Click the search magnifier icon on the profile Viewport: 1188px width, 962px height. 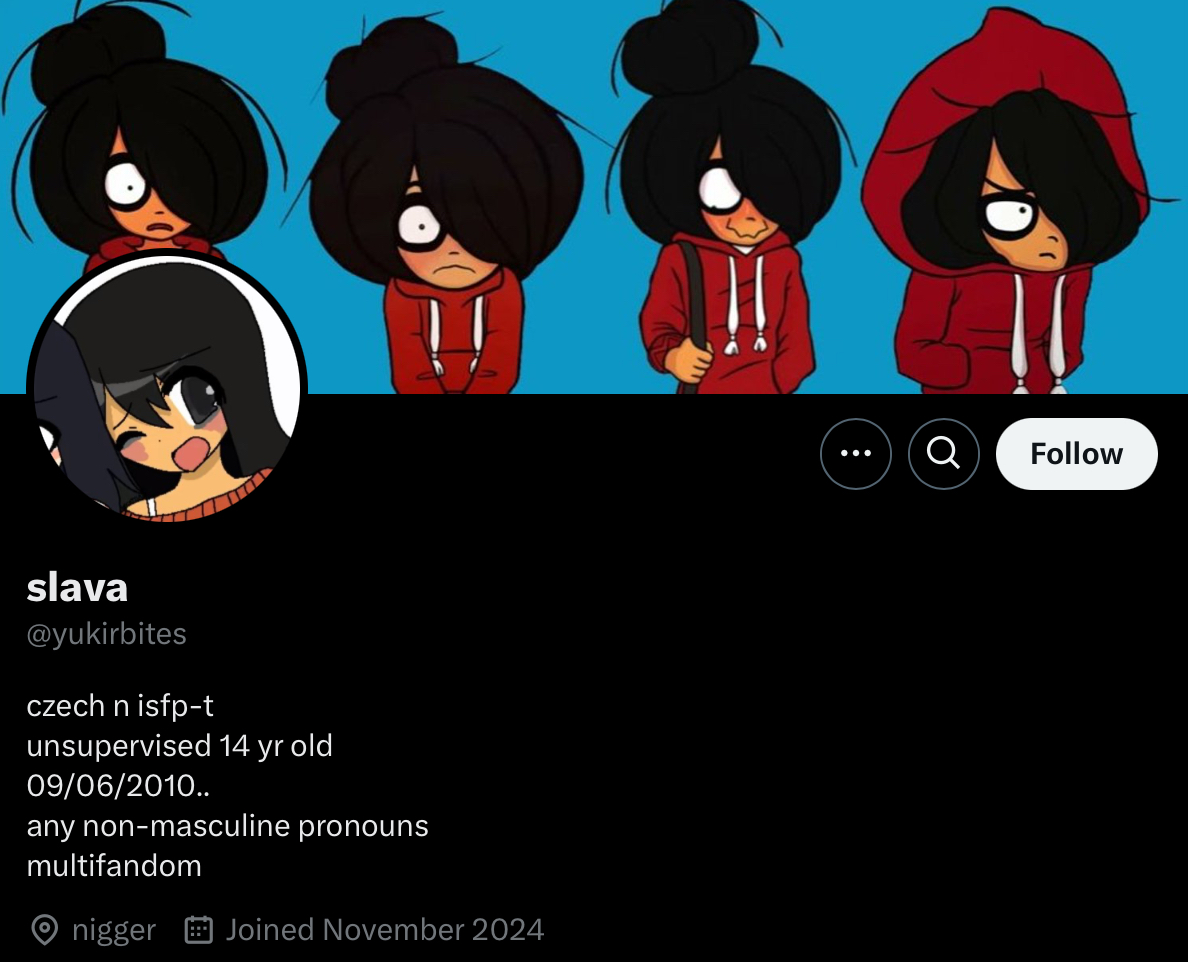coord(943,454)
